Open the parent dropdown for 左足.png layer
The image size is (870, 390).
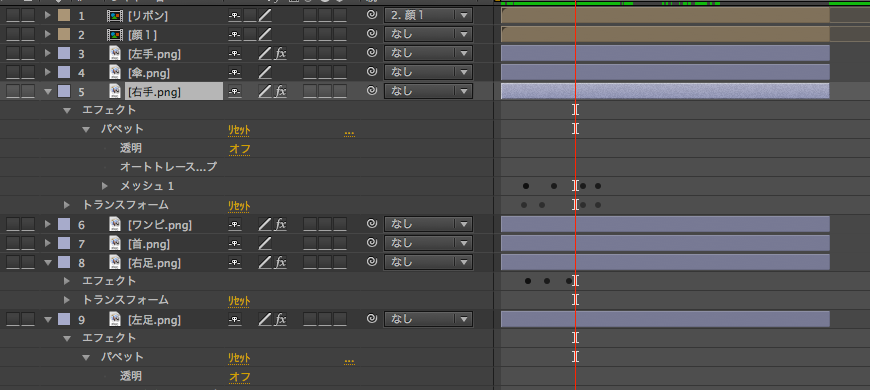[x=428, y=319]
